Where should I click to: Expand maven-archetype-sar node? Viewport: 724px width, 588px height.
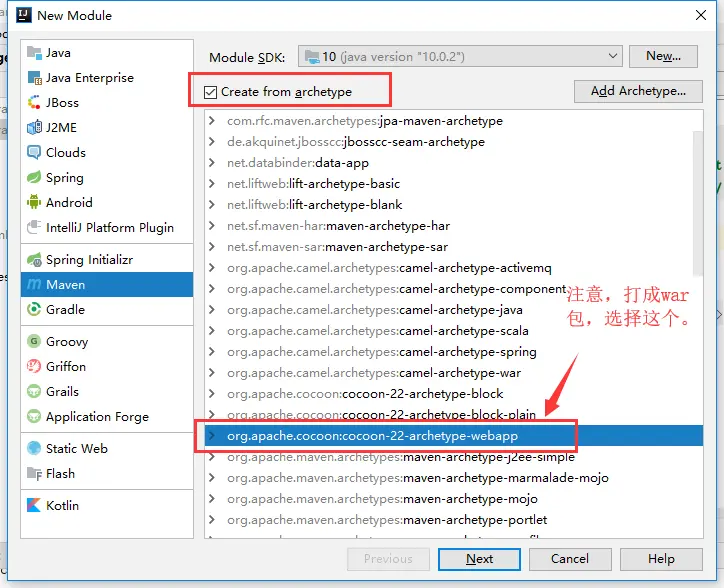212,247
